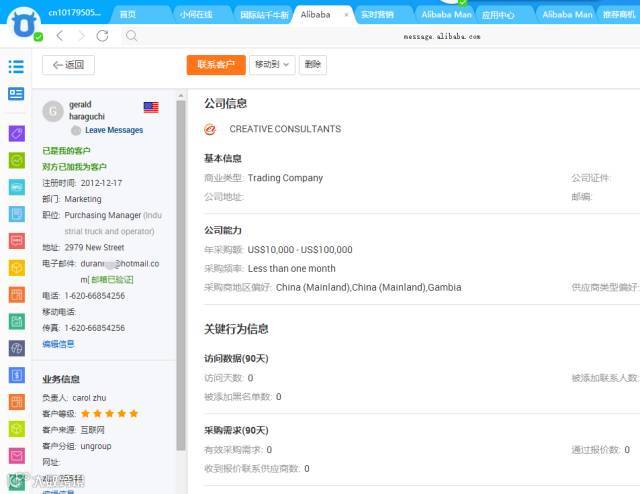Click the CREATIVE CONSULTANTS company name

(285, 129)
